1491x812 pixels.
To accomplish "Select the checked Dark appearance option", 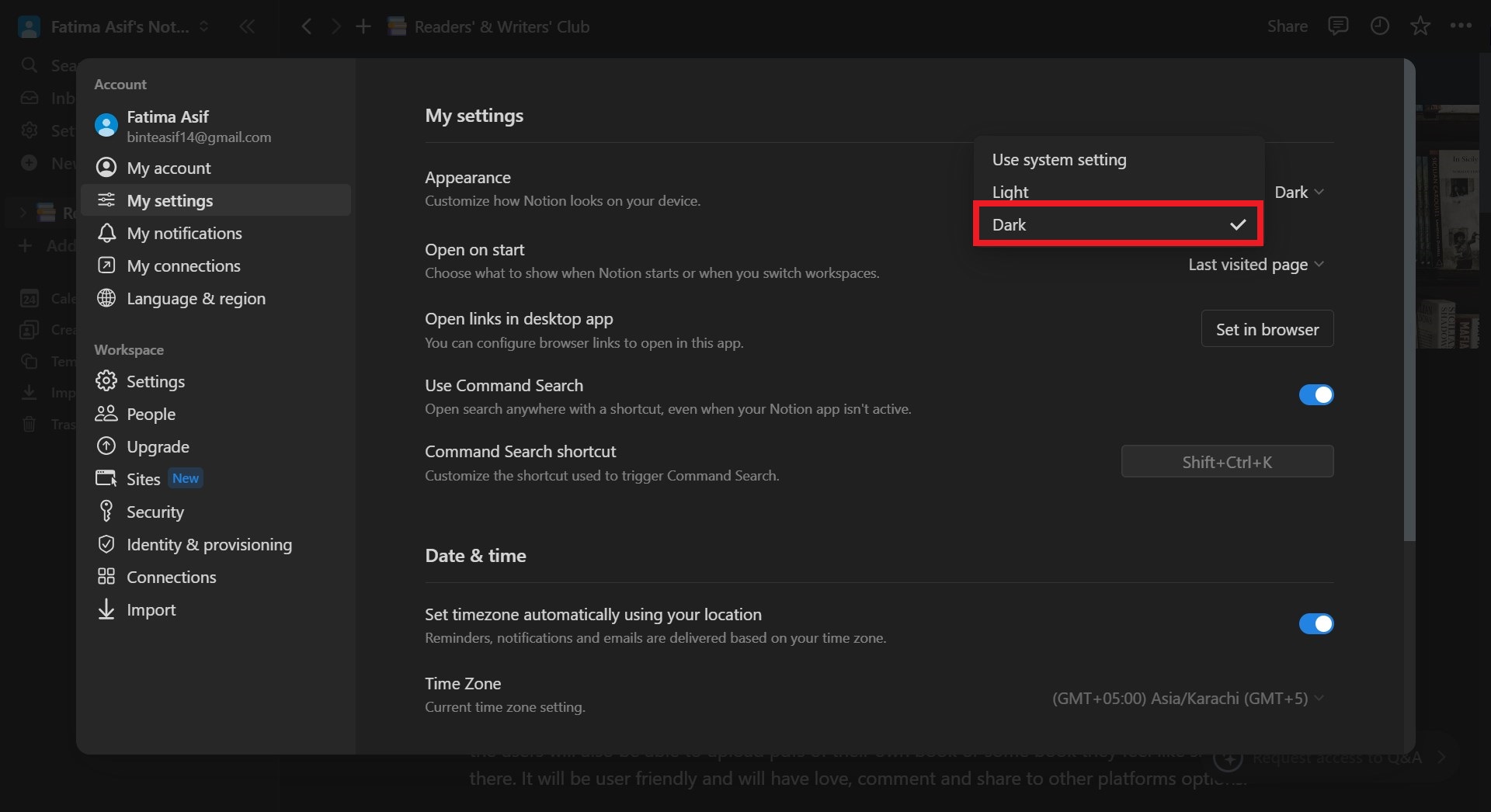I will (1117, 225).
